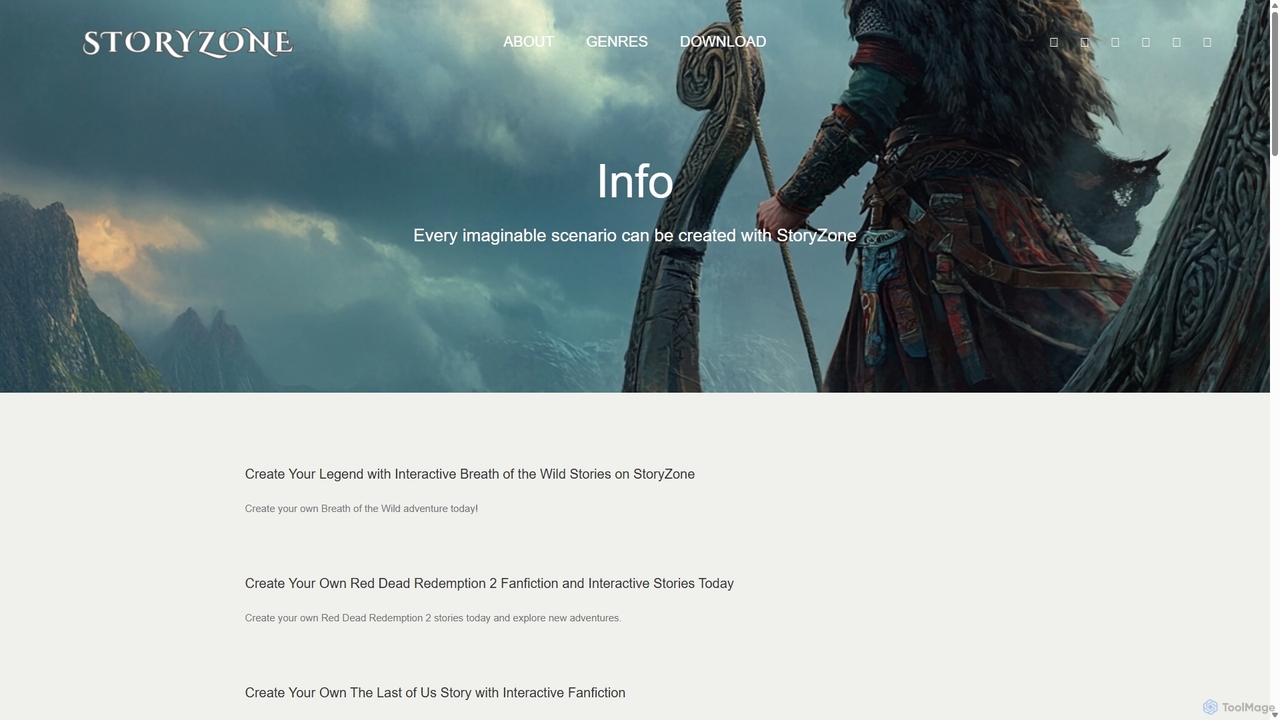1280x720 pixels.
Task: Open the GENRES menu item
Action: (x=617, y=42)
